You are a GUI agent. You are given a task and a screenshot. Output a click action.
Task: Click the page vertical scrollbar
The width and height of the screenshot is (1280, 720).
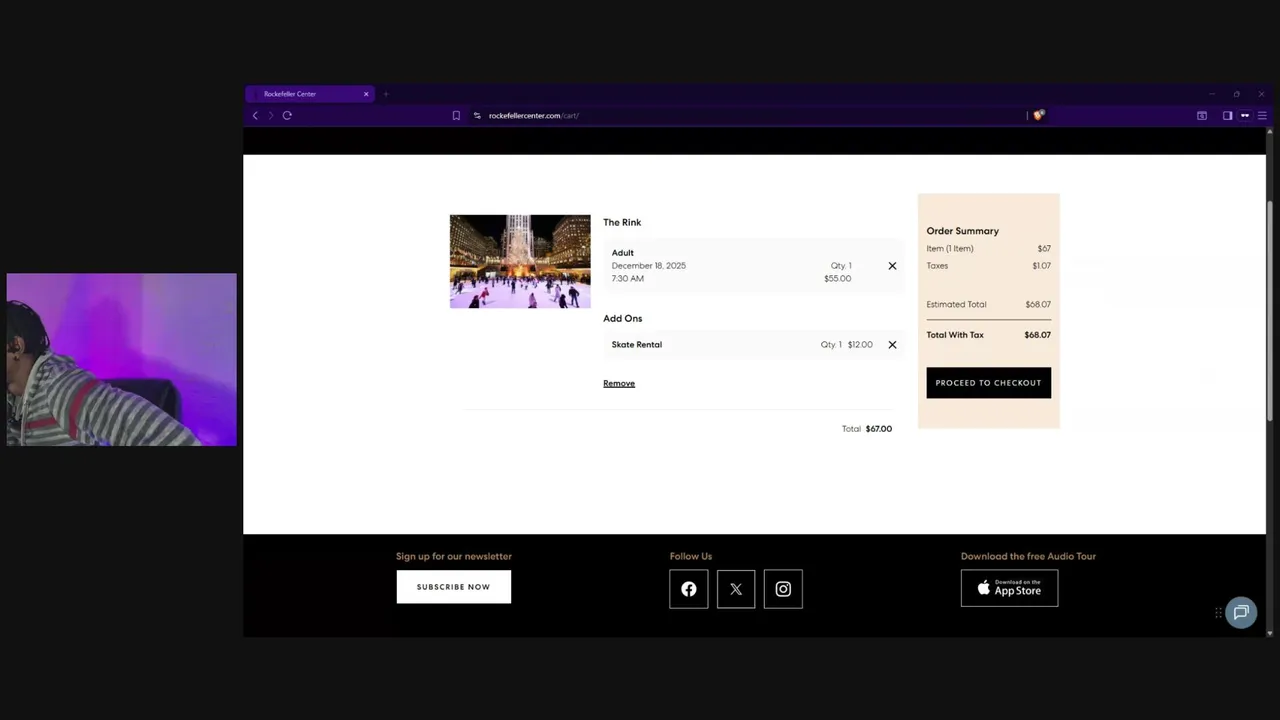tap(1270, 310)
